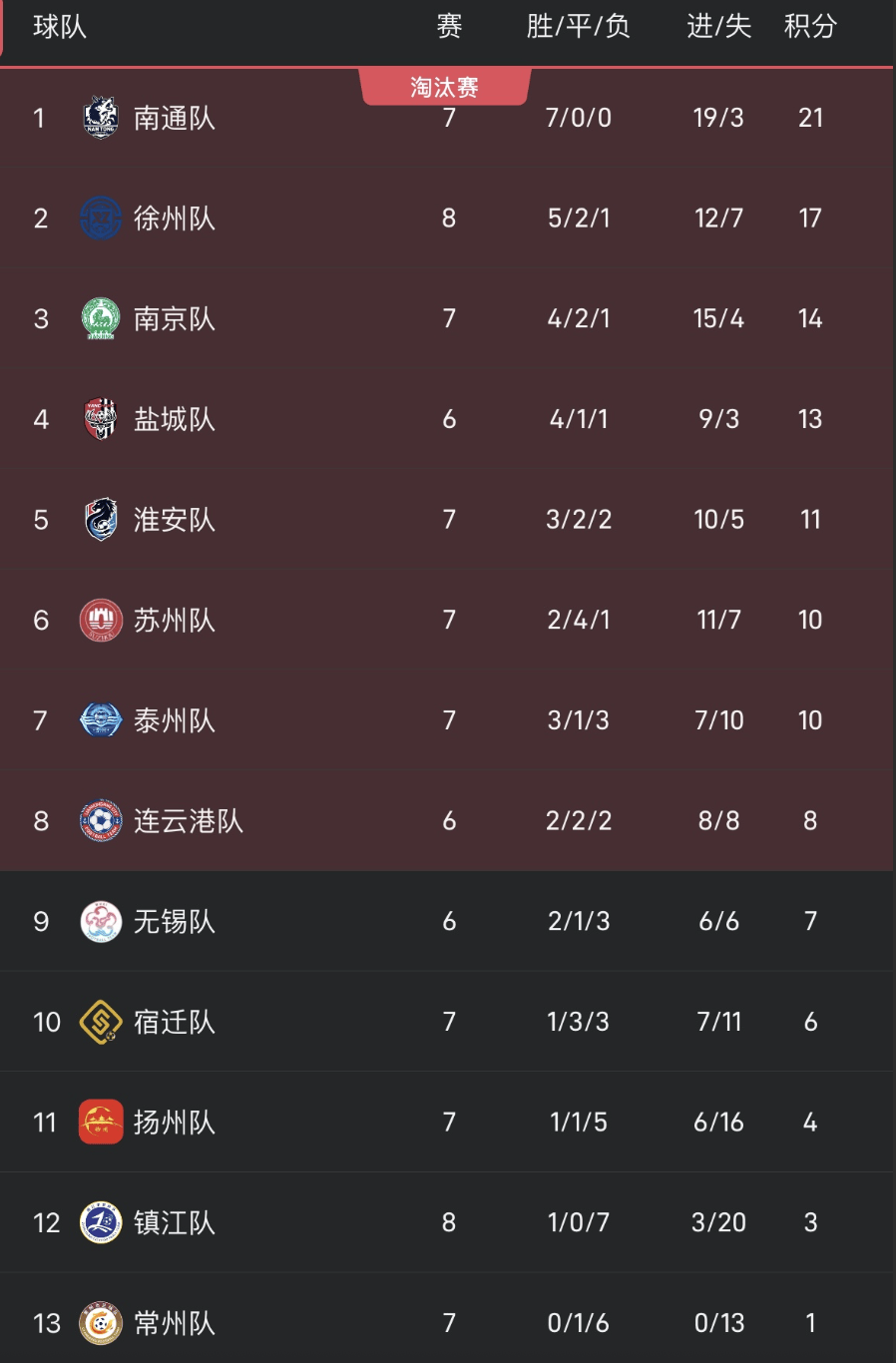The height and width of the screenshot is (1363, 896).
Task: Click the Wuxi team pink flower logo
Action: tap(101, 921)
